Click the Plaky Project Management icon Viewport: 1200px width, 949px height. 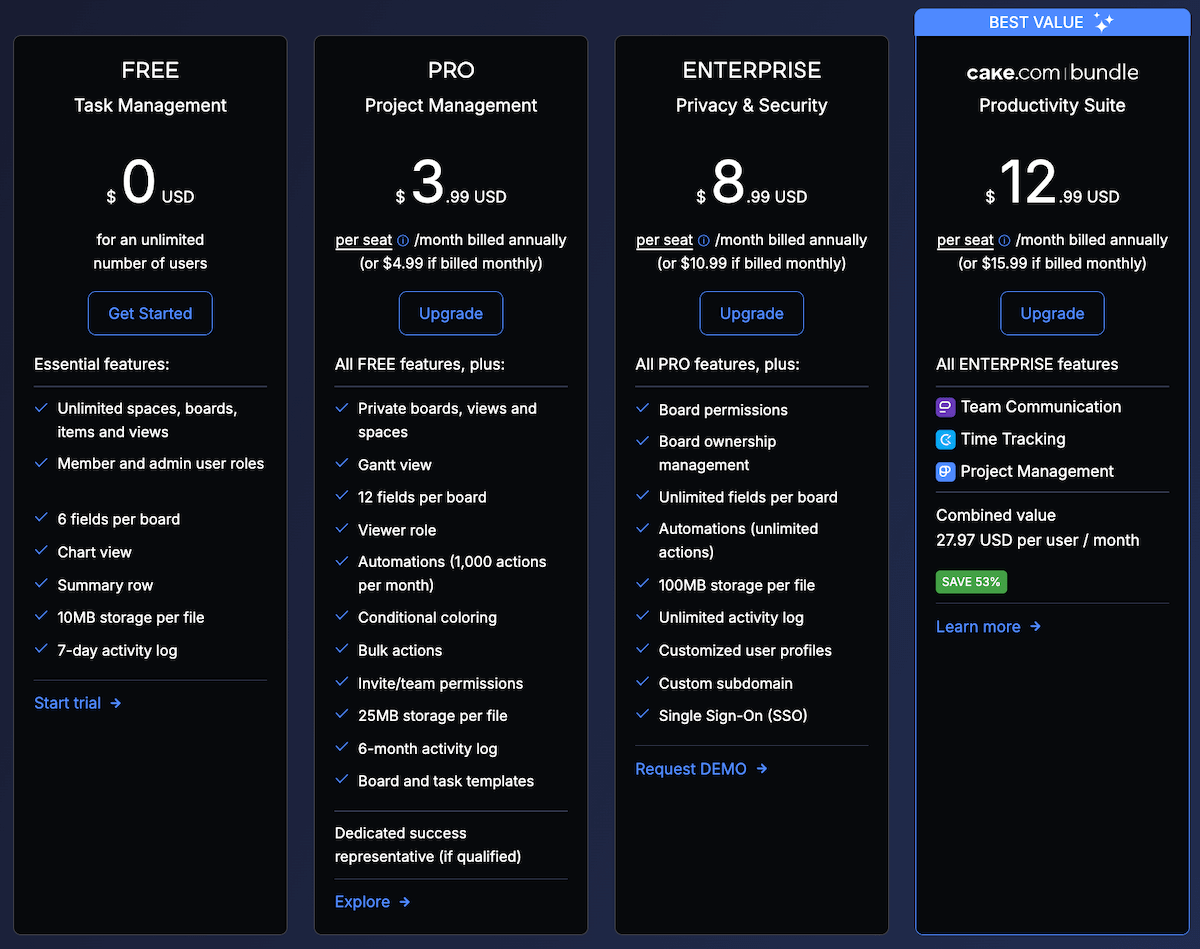(x=945, y=471)
